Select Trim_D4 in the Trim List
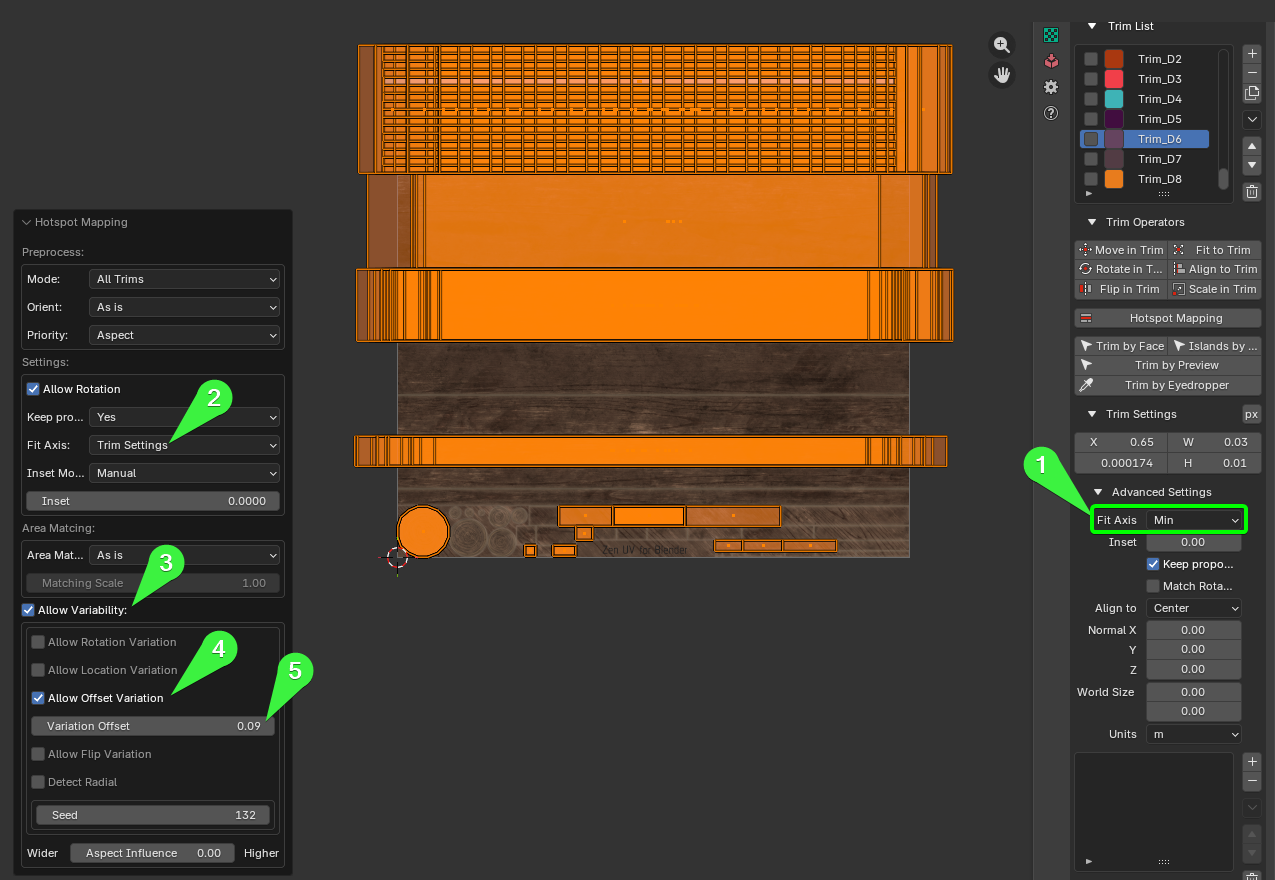This screenshot has width=1275, height=880. tap(1159, 99)
